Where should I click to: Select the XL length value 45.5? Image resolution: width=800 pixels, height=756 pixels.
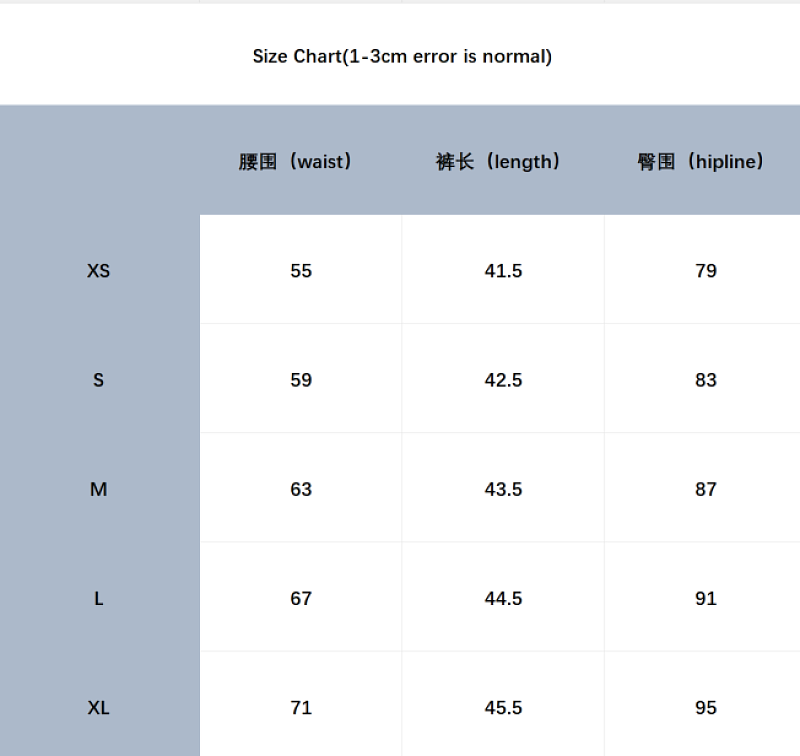pyautogui.click(x=503, y=708)
